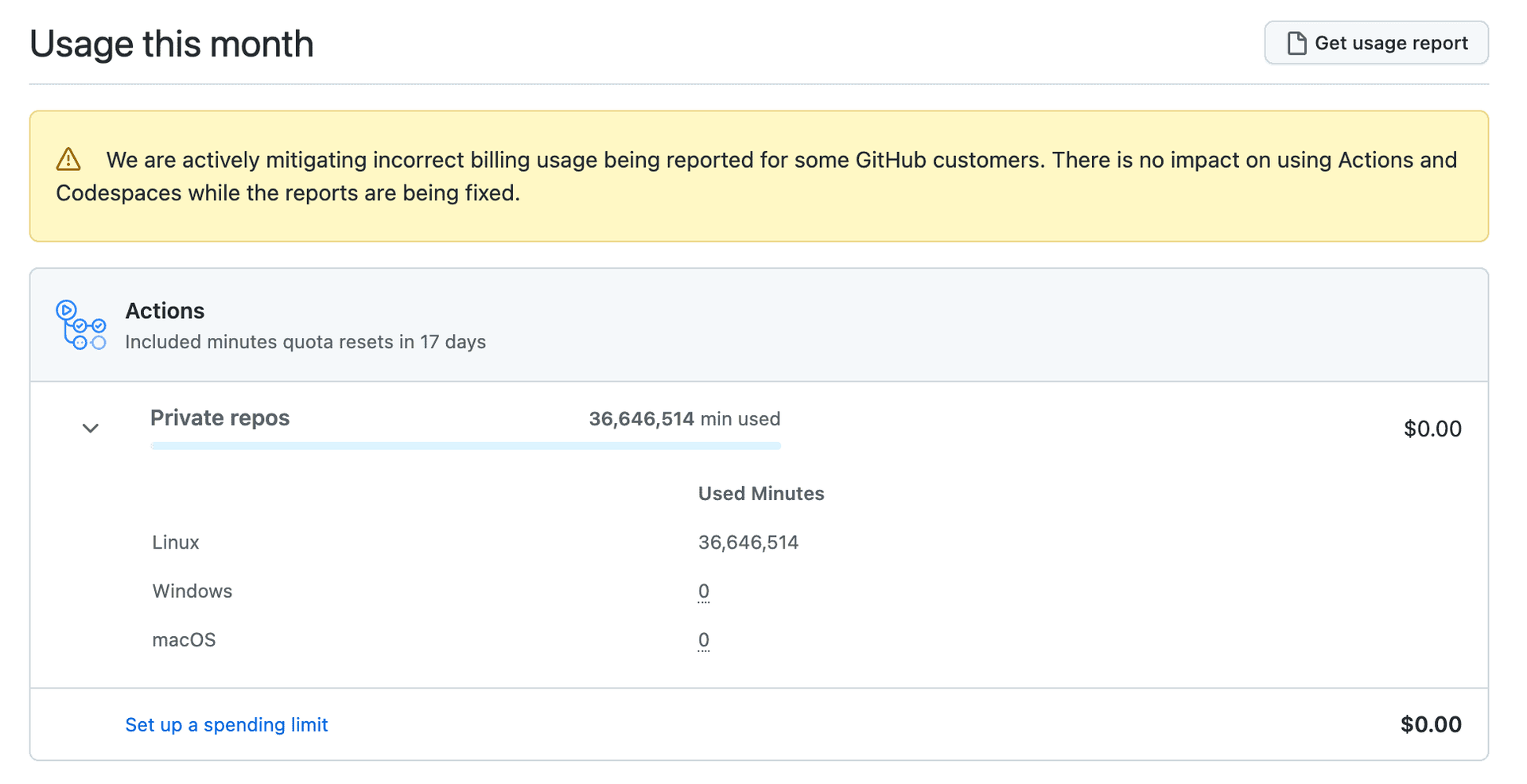
Task: Collapse the Private repos section chevron
Action: [x=91, y=429]
